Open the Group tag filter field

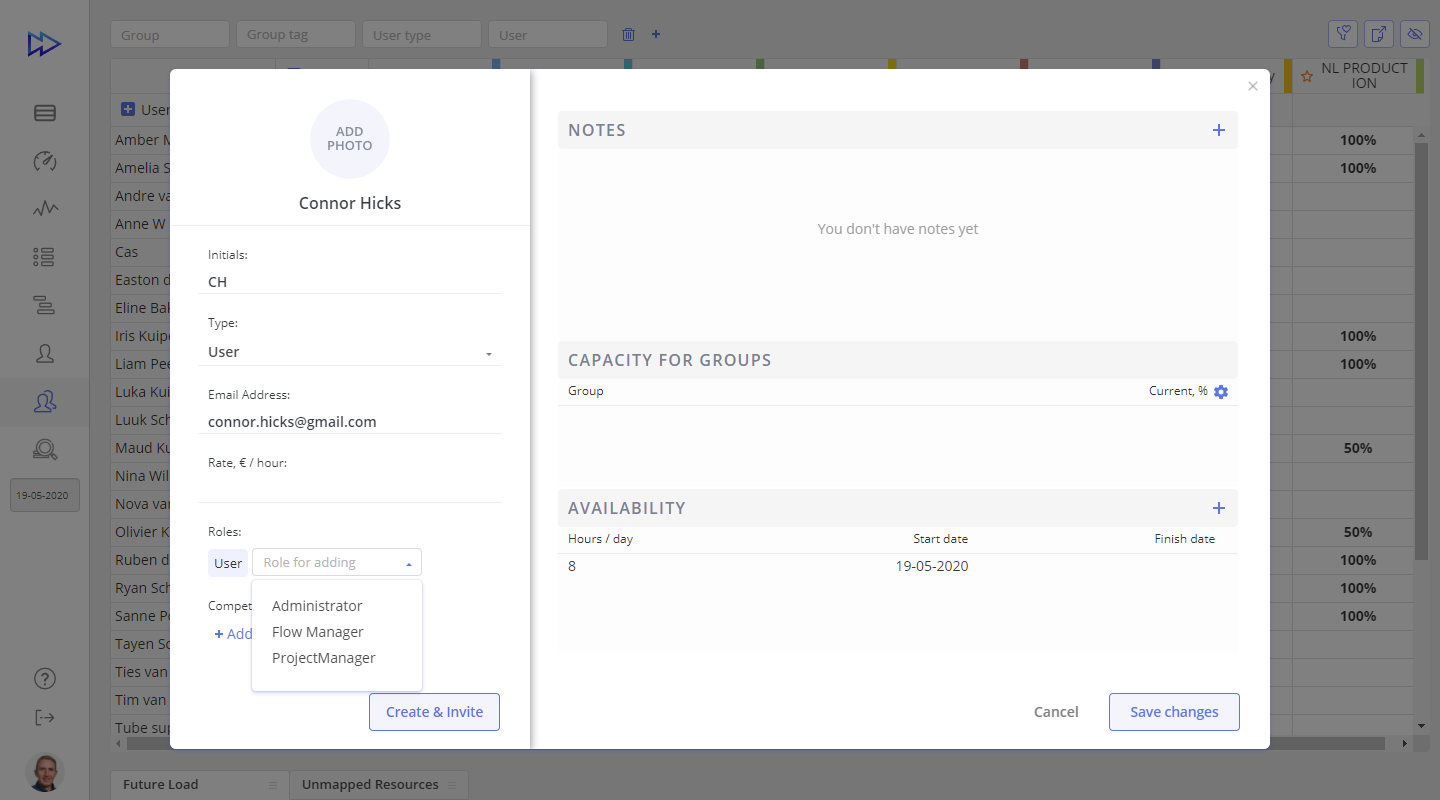click(x=296, y=34)
